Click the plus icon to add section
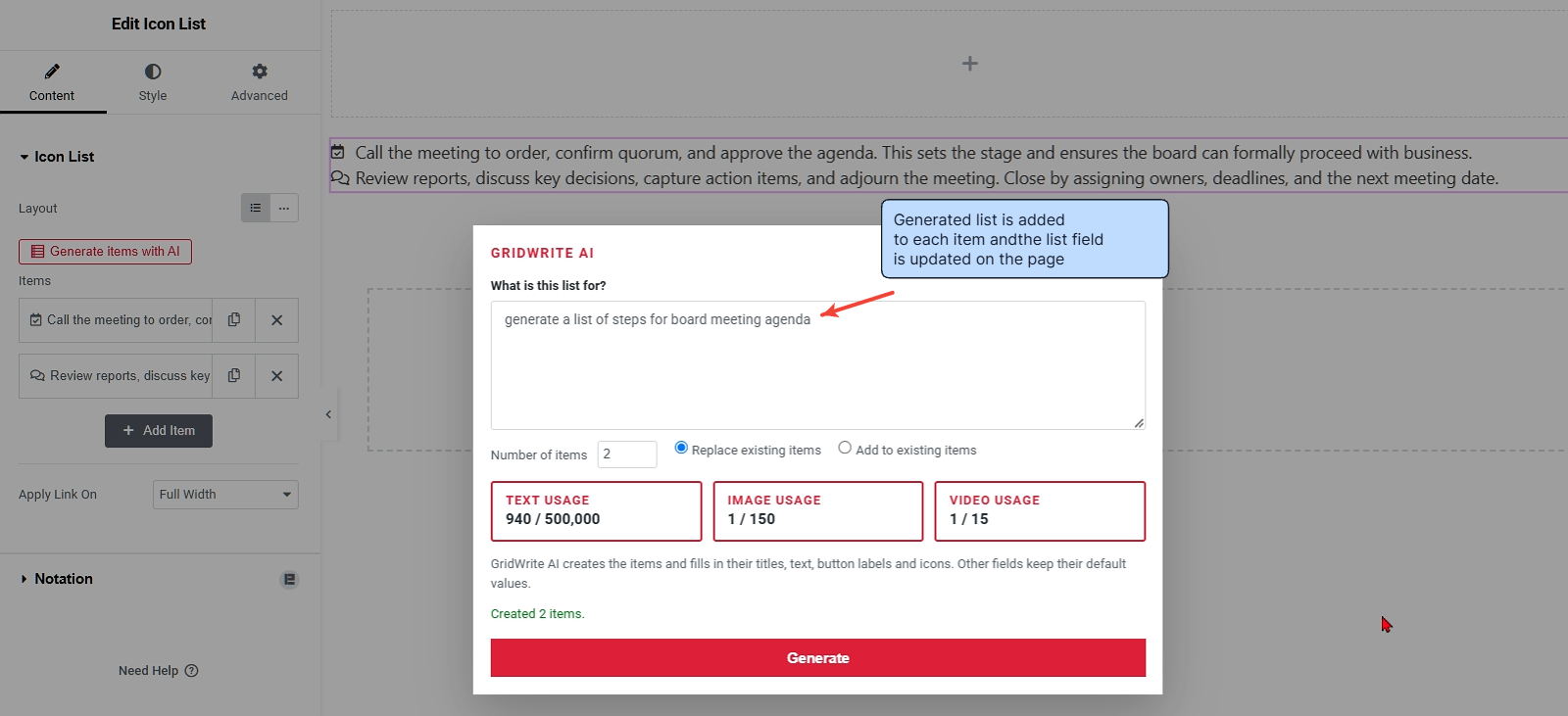The height and width of the screenshot is (716, 1568). [969, 64]
